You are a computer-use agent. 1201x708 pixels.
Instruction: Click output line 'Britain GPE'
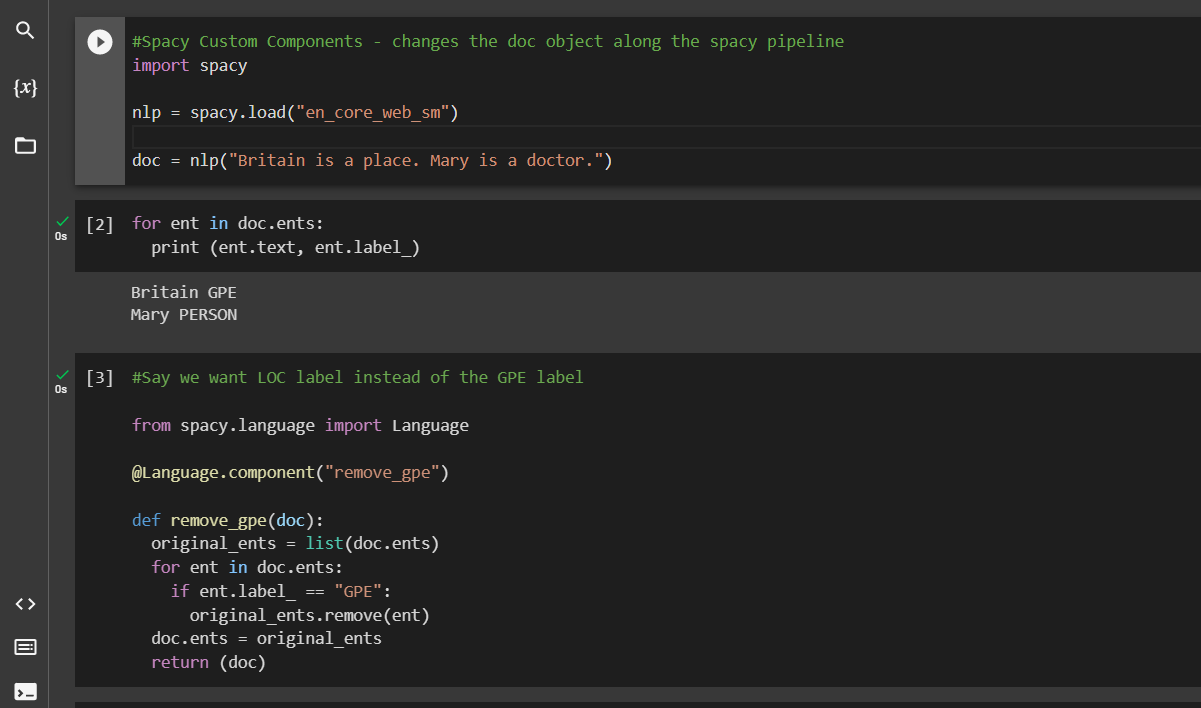point(184,293)
